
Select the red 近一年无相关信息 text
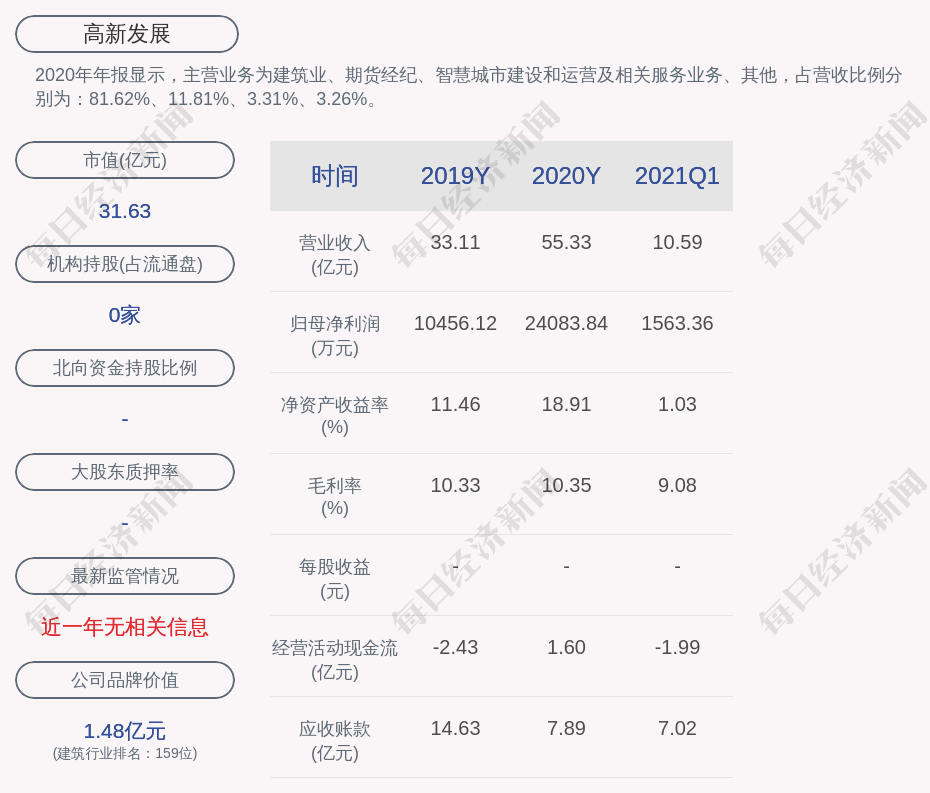click(125, 627)
